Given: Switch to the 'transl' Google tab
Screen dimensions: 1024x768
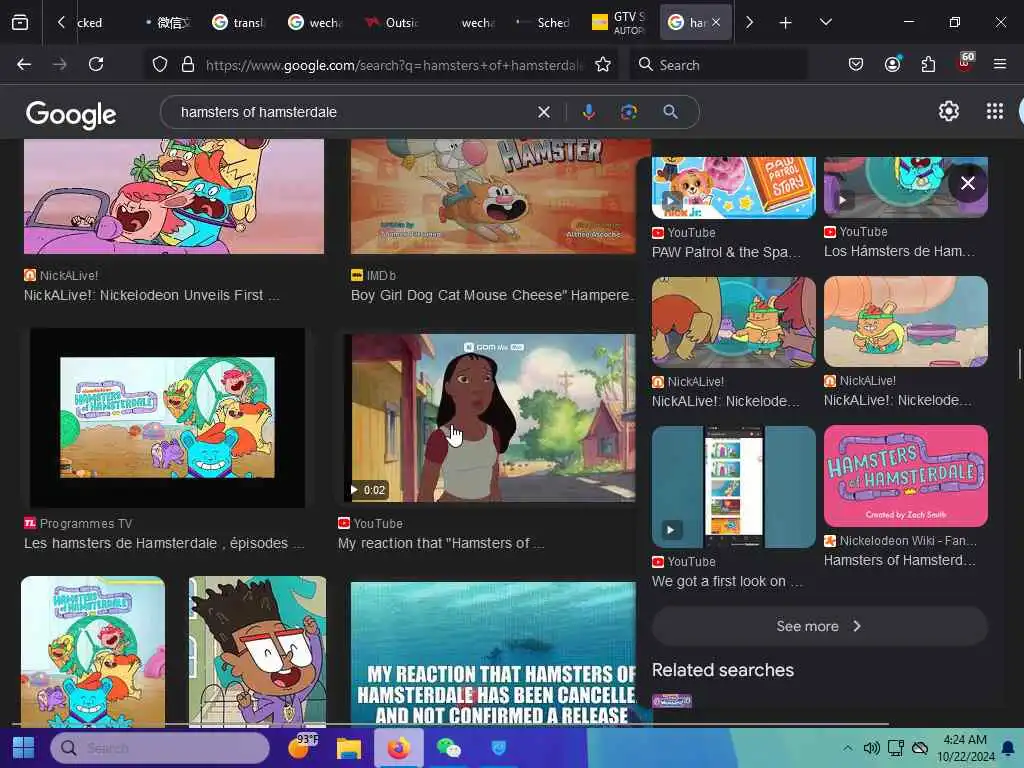Looking at the screenshot, I should point(238,23).
